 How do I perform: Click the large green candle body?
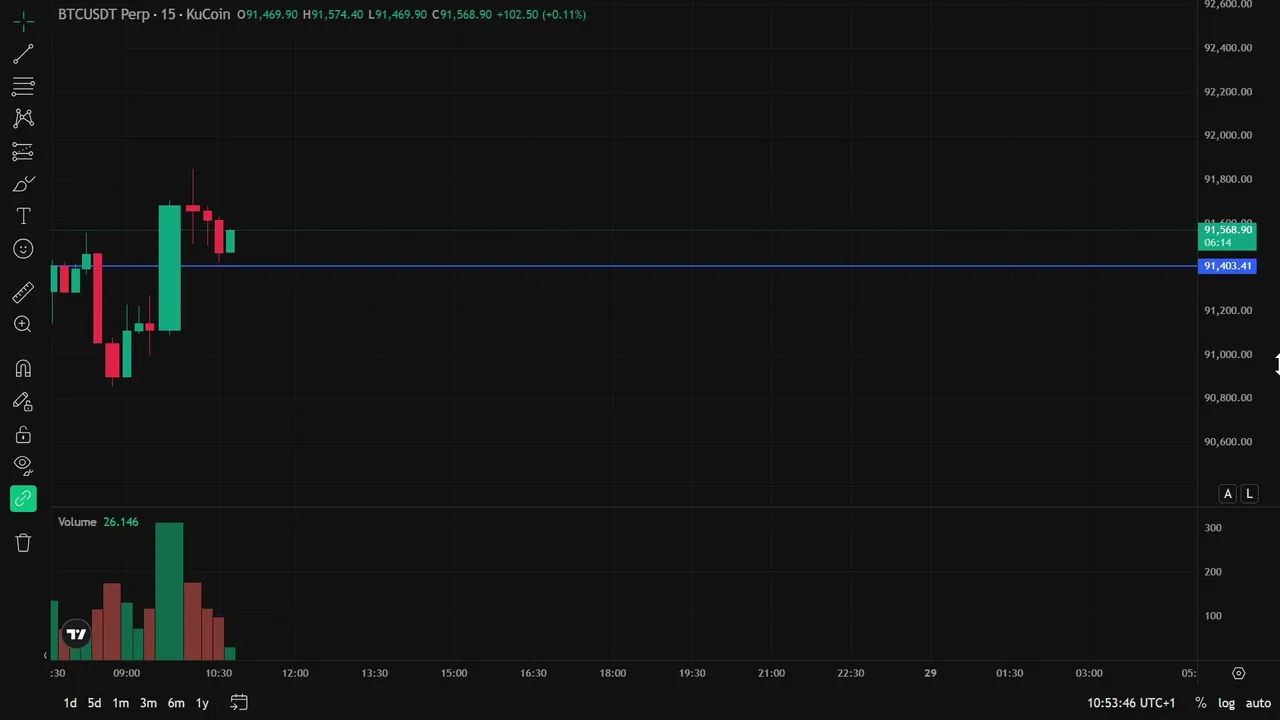[170, 268]
